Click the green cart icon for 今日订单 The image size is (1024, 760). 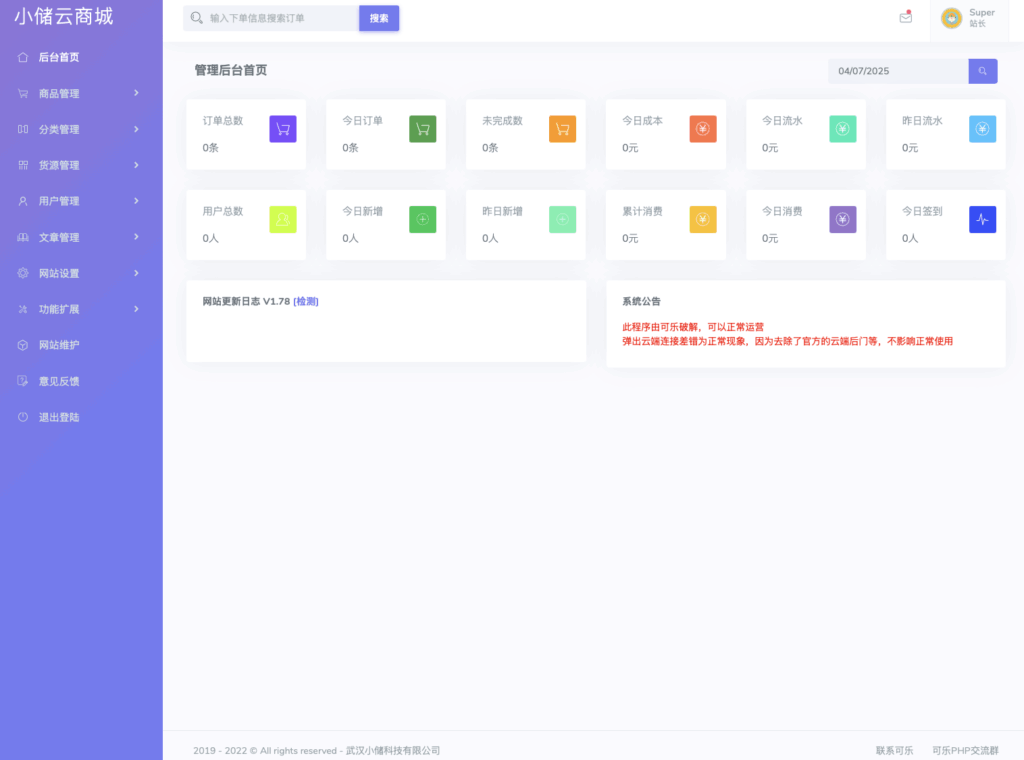[x=423, y=129]
